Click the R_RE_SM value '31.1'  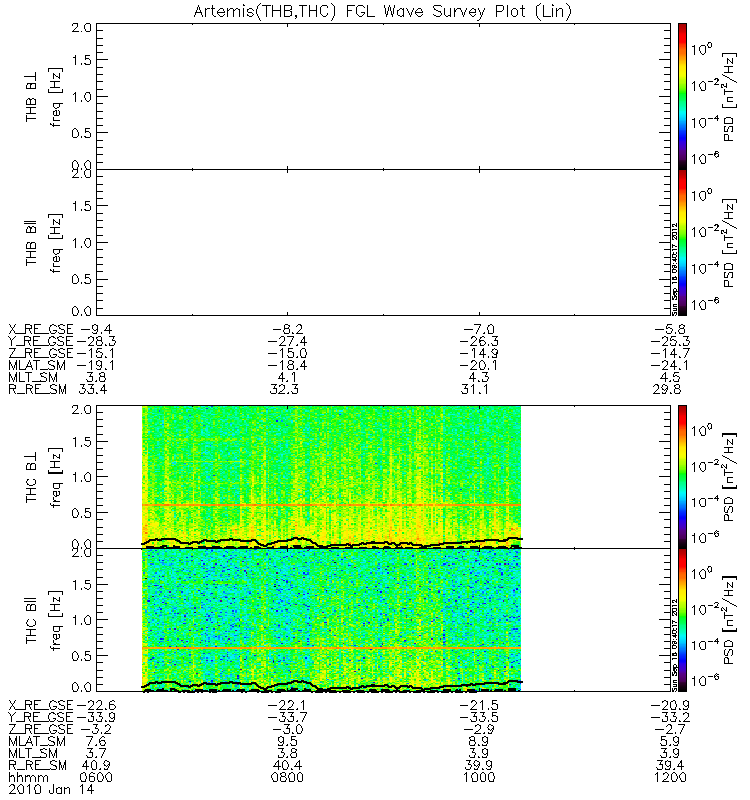(475, 389)
